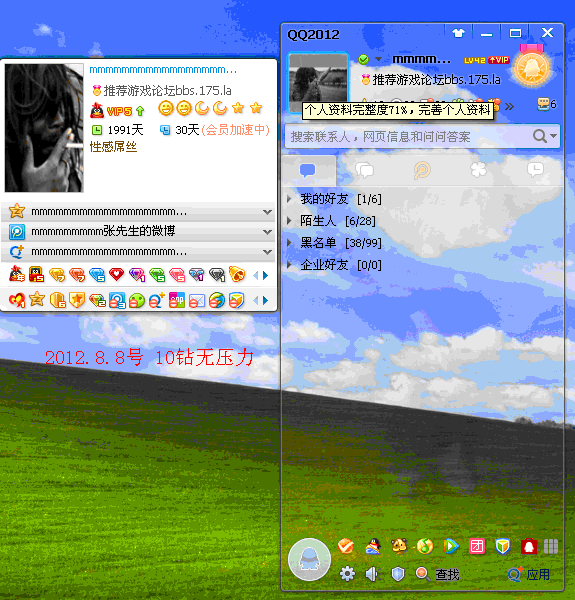This screenshot has height=600, width=575.
Task: Show next diamond icons via upper right arrow
Action: (266, 275)
